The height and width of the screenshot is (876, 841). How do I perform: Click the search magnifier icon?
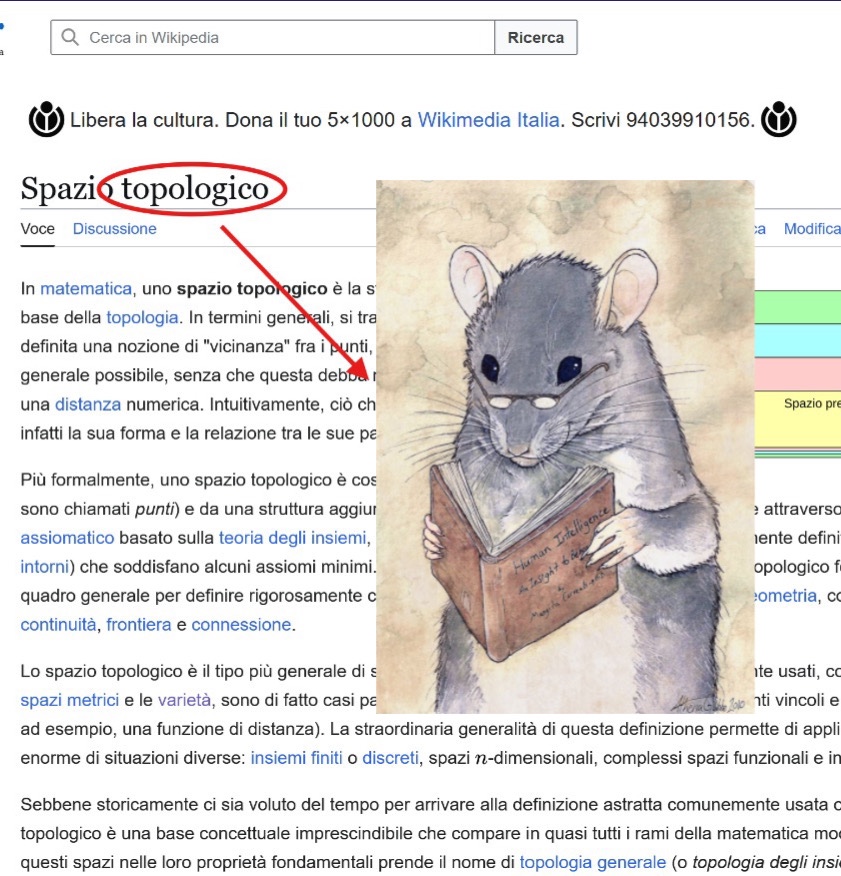coord(70,37)
